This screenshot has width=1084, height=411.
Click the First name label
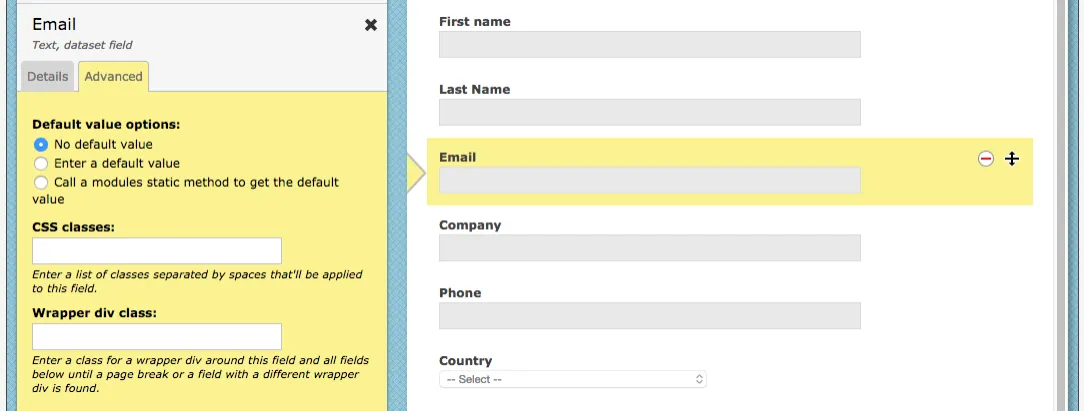(x=475, y=21)
